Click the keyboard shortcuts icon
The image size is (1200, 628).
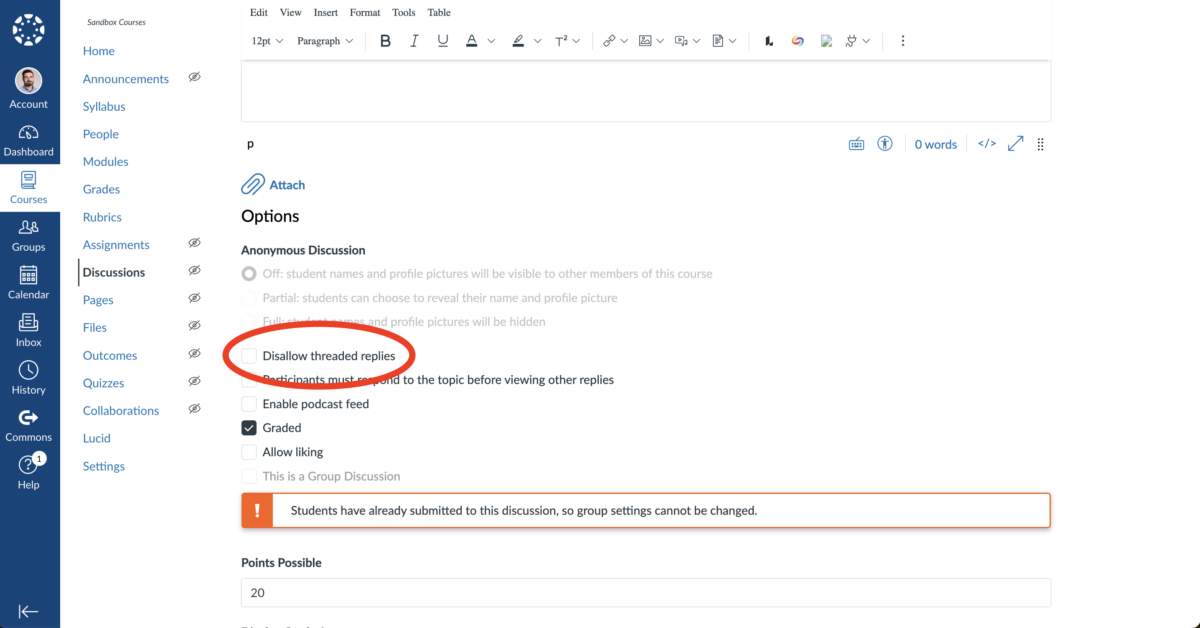coord(856,143)
